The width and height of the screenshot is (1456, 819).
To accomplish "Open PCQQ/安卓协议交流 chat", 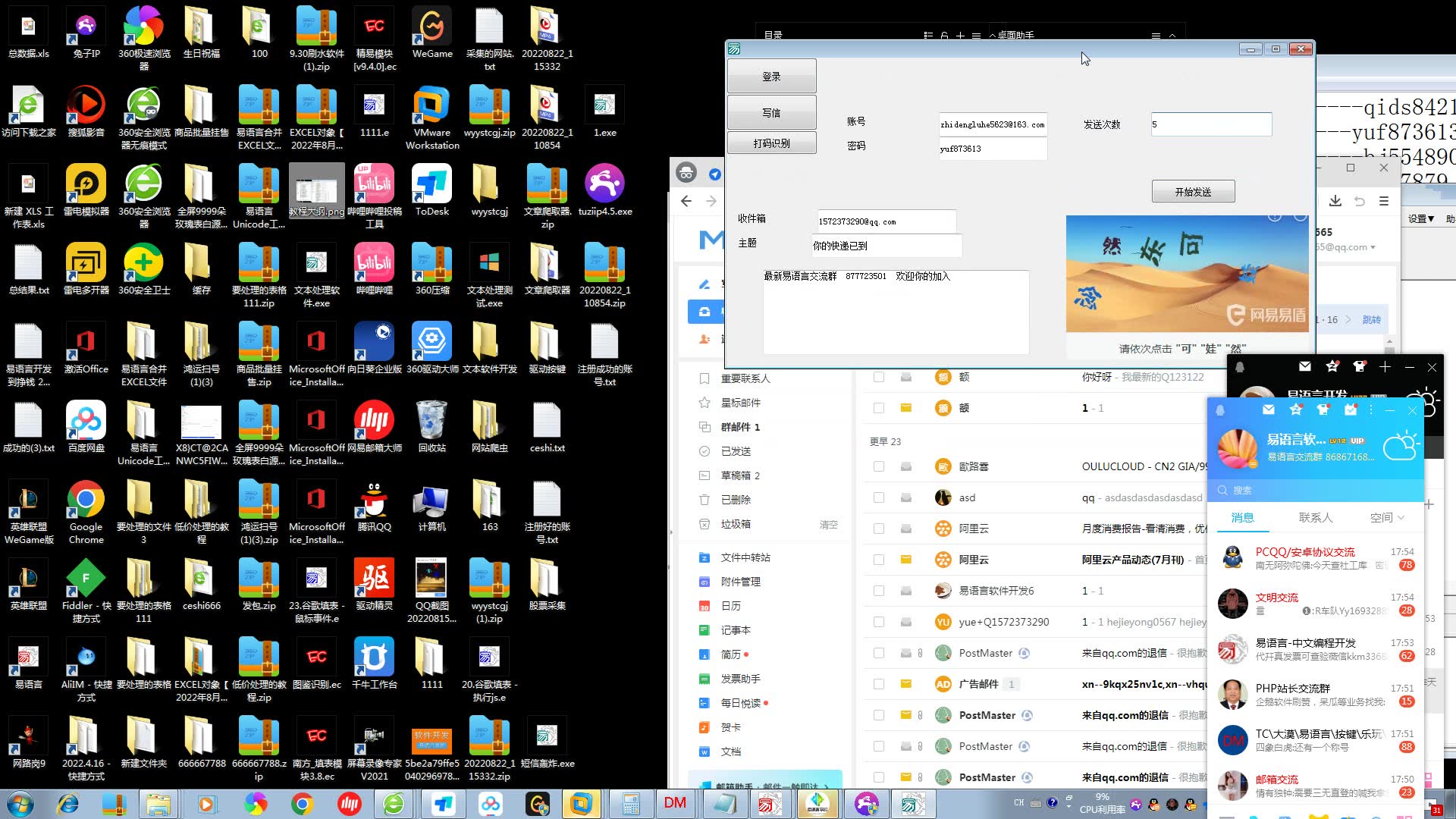I will tap(1315, 558).
